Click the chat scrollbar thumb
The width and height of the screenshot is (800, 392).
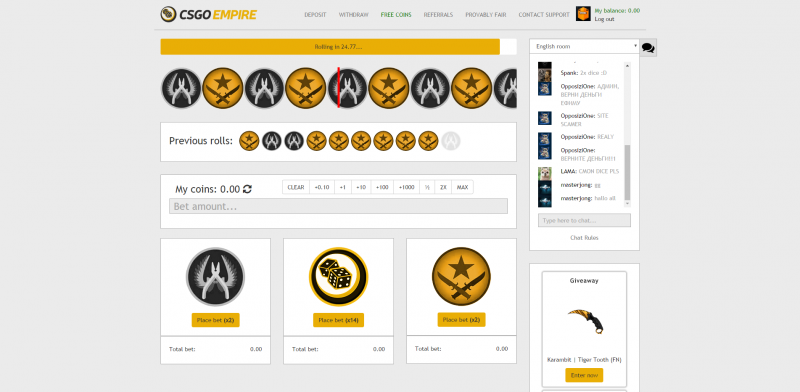[x=628, y=173]
